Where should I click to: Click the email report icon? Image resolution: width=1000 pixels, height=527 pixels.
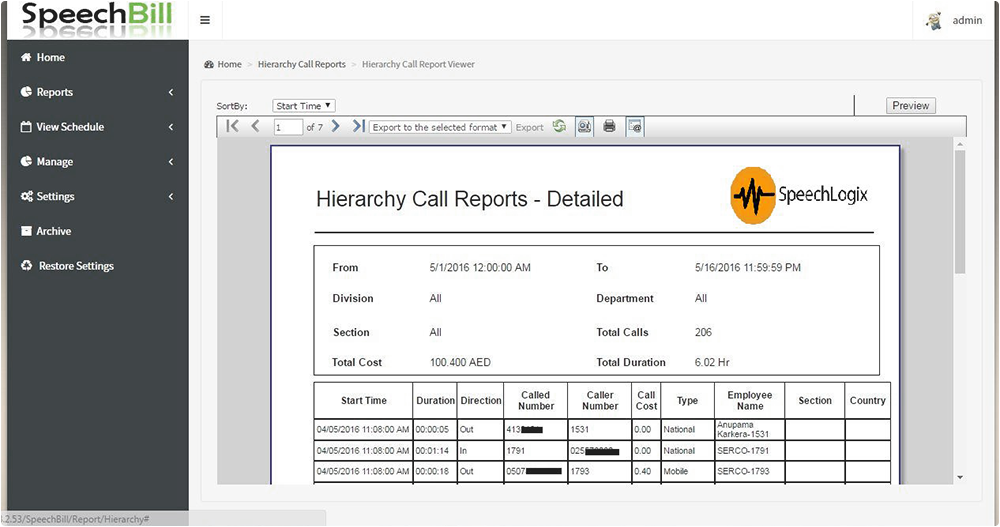point(635,126)
